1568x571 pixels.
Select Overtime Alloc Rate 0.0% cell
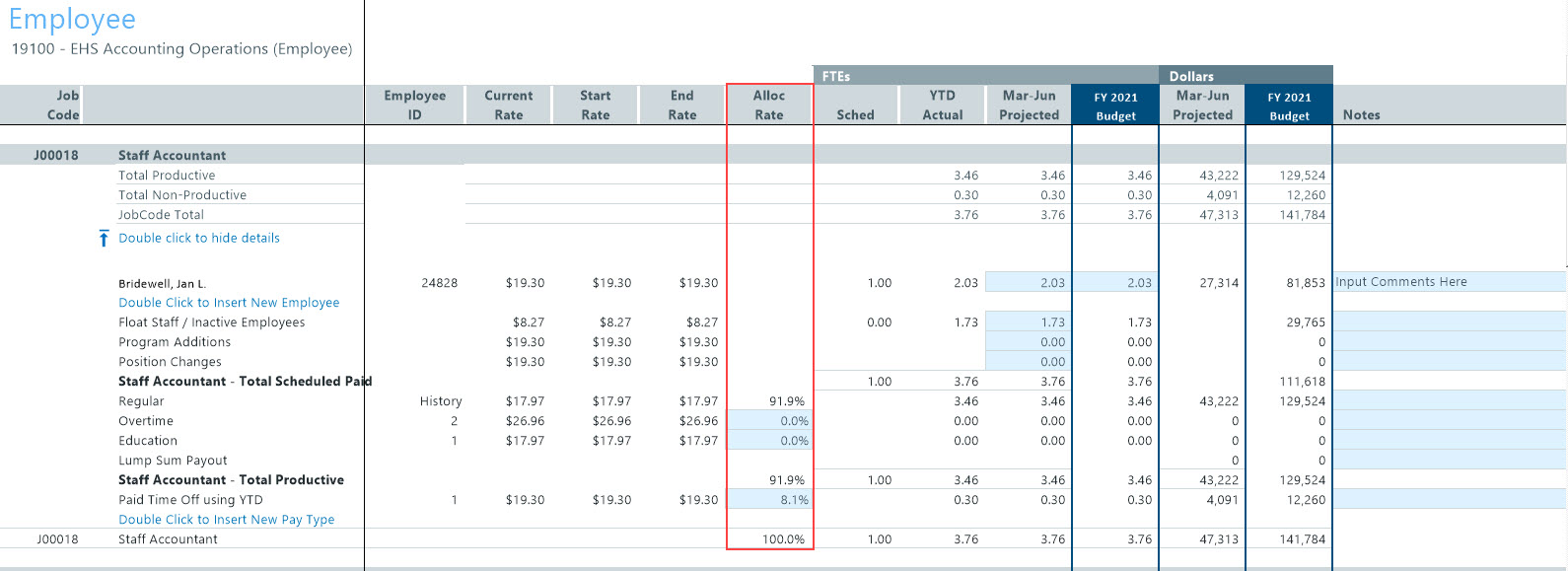(x=769, y=421)
